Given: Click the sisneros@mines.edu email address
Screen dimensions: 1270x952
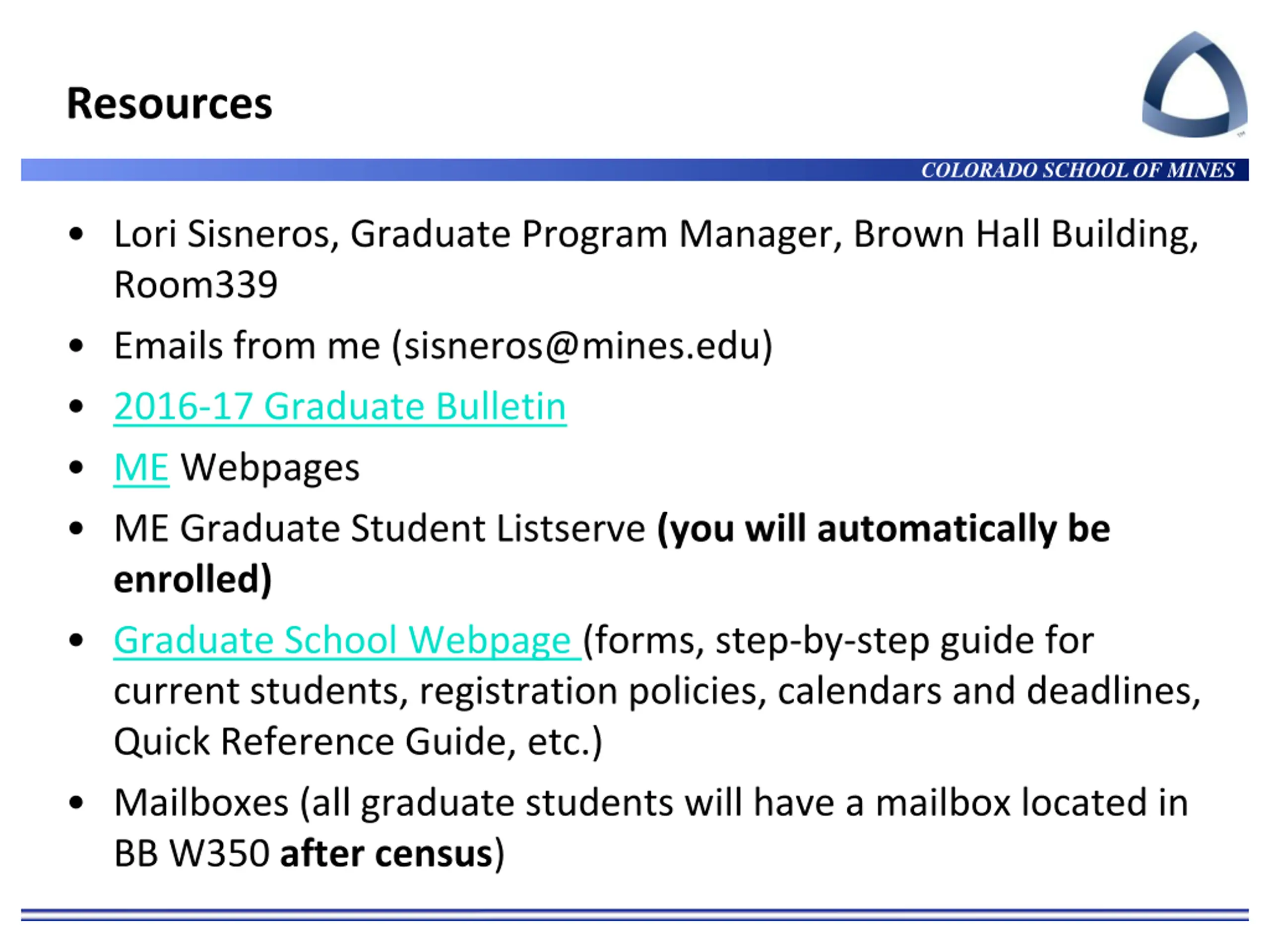Looking at the screenshot, I should [582, 346].
